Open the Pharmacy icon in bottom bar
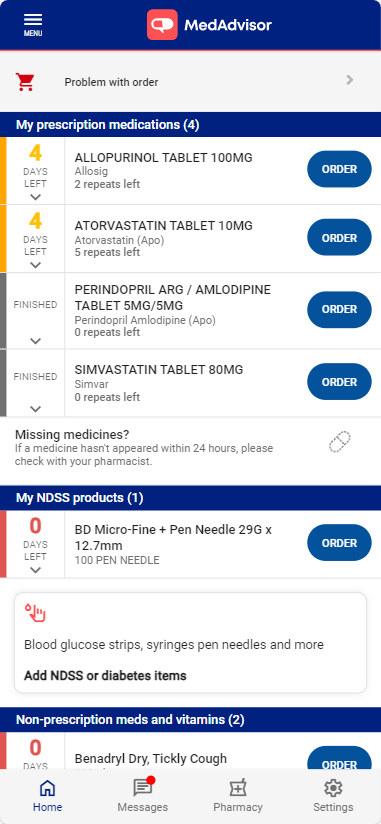Screen dimensions: 381x824 (238, 788)
